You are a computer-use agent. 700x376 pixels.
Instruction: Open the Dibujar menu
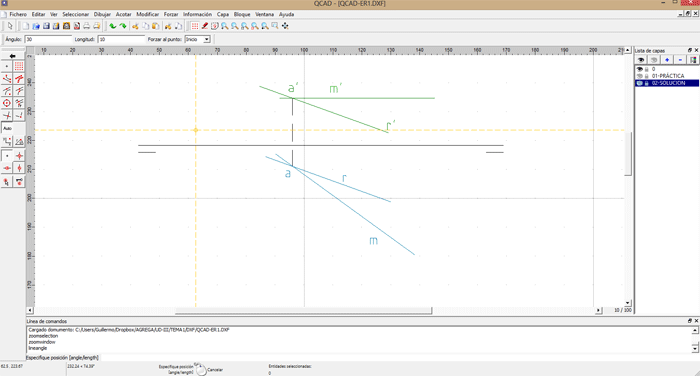coord(102,14)
